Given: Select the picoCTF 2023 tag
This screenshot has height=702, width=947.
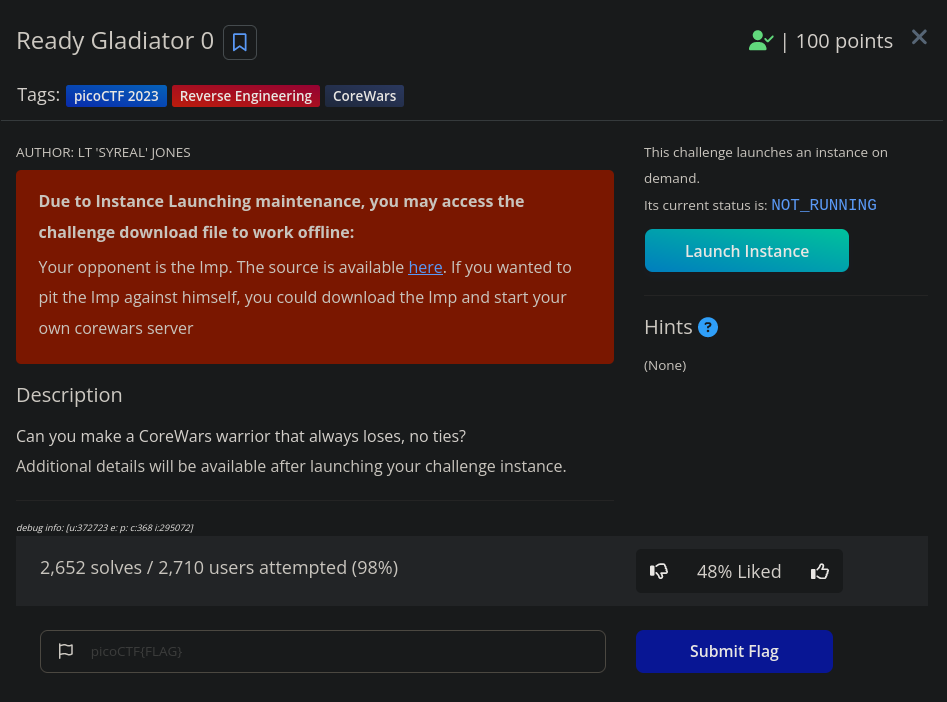Looking at the screenshot, I should tap(116, 96).
